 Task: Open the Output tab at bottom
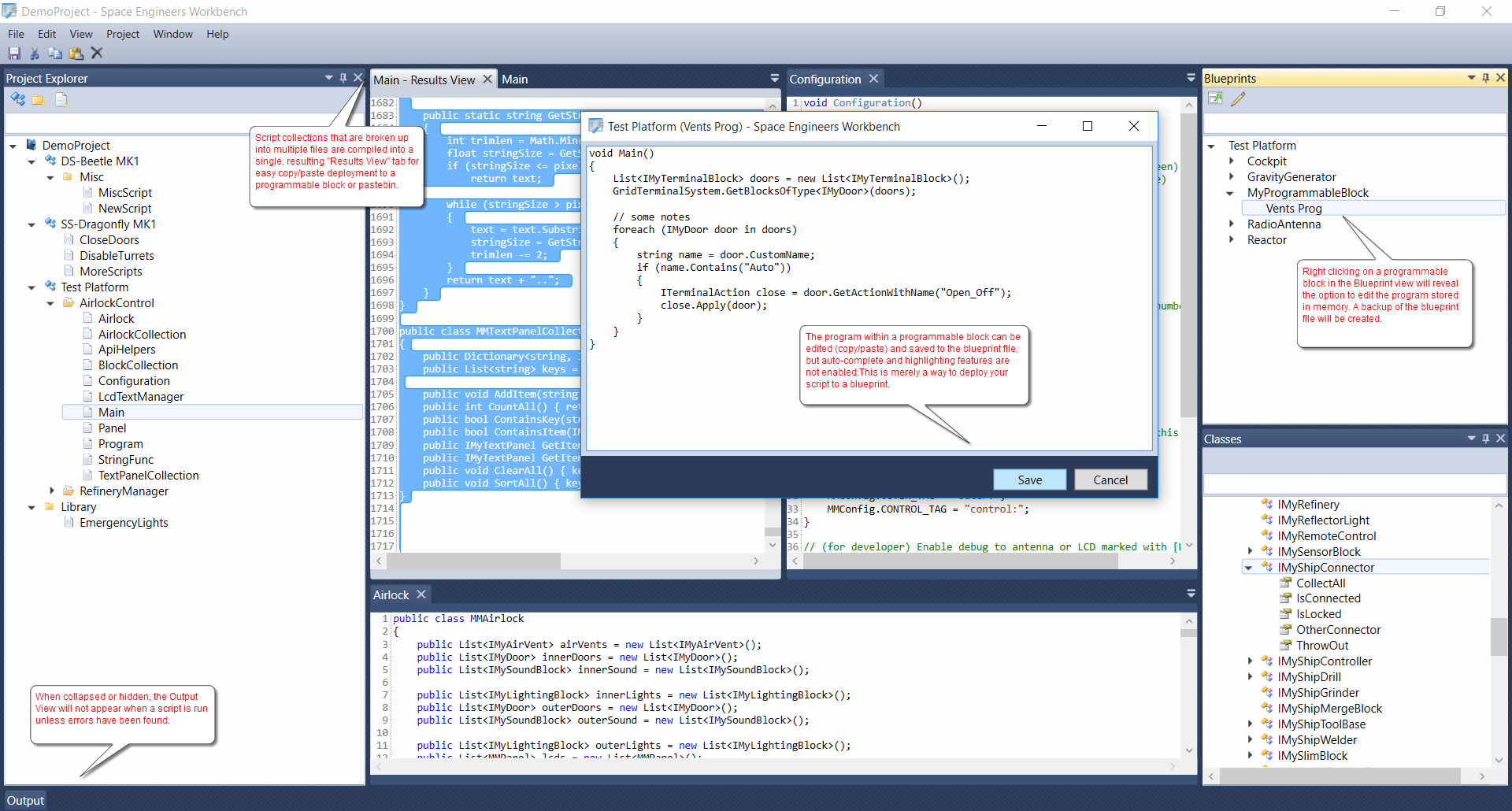25,800
